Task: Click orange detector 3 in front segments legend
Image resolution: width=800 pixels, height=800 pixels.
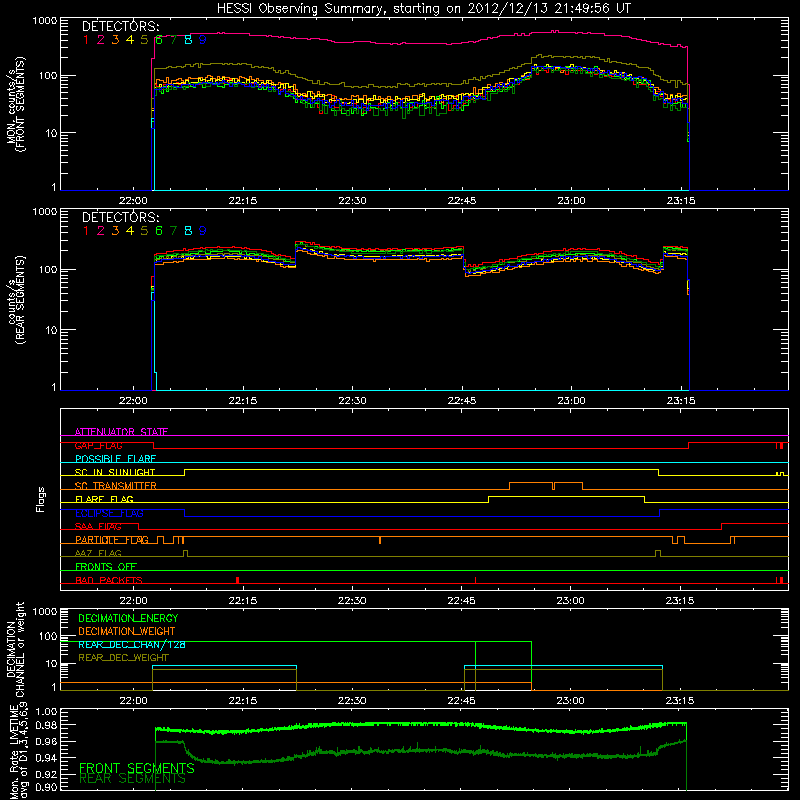Action: pyautogui.click(x=115, y=40)
